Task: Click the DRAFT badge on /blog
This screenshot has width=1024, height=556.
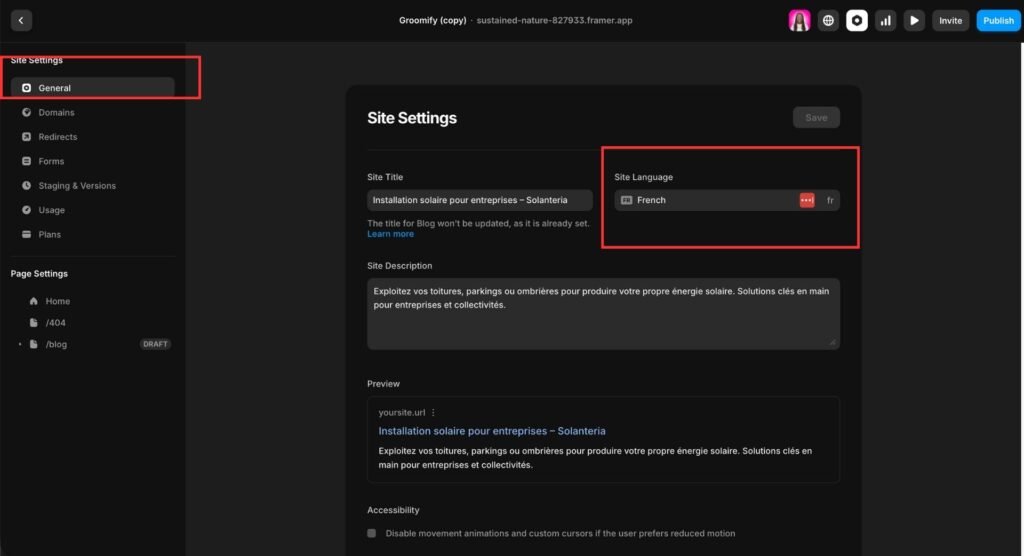Action: pyautogui.click(x=155, y=344)
